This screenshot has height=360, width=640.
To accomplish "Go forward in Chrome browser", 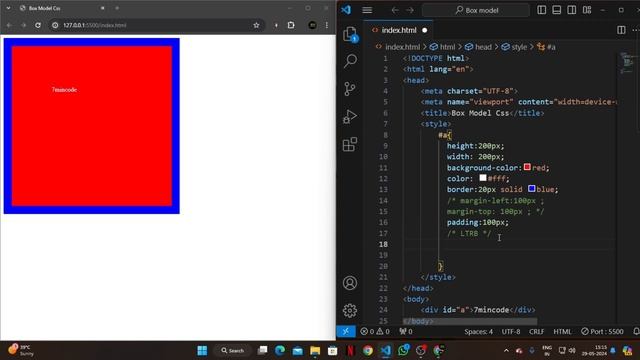I will pyautogui.click(x=23, y=25).
